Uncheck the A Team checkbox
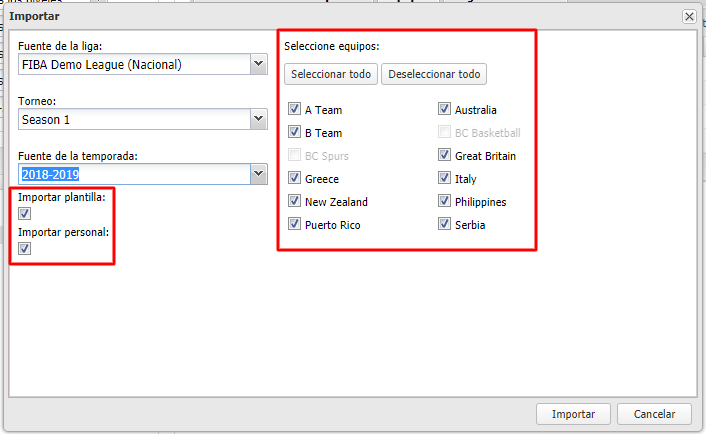Viewport: 706px width, 434px height. pos(295,110)
